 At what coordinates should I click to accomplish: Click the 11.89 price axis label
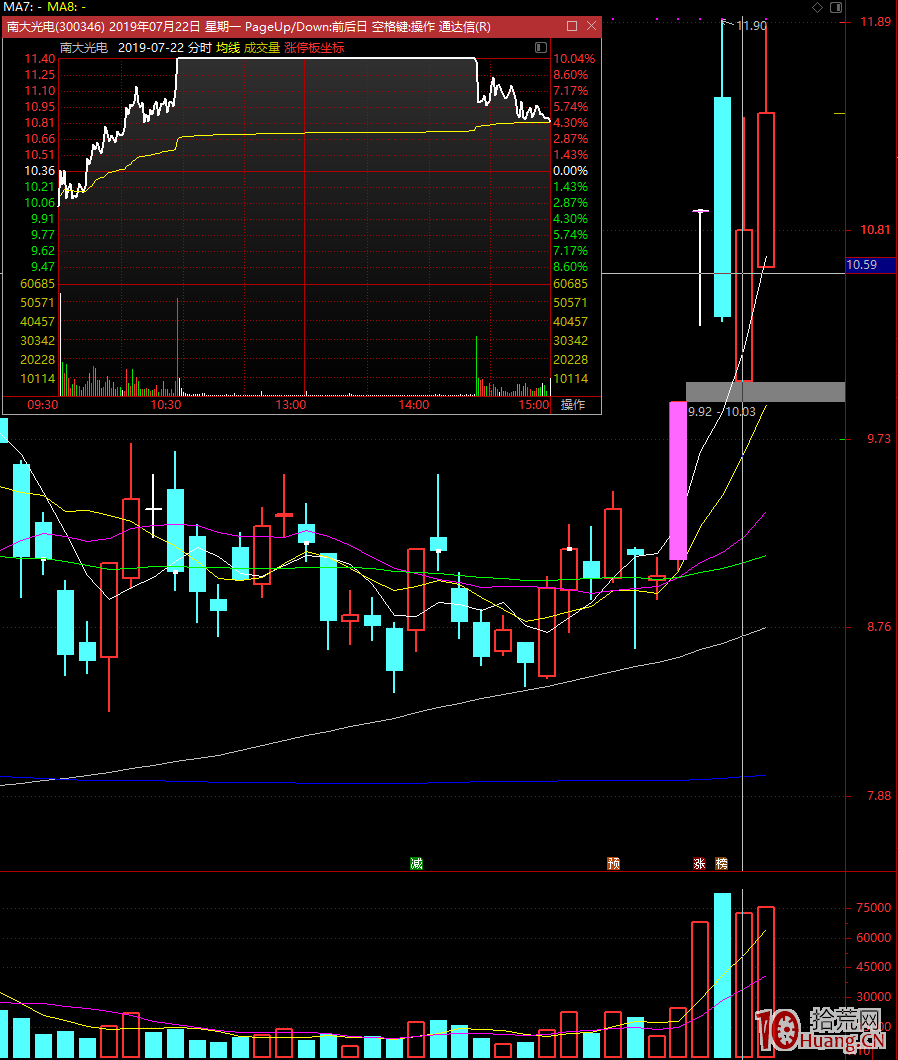tap(875, 22)
